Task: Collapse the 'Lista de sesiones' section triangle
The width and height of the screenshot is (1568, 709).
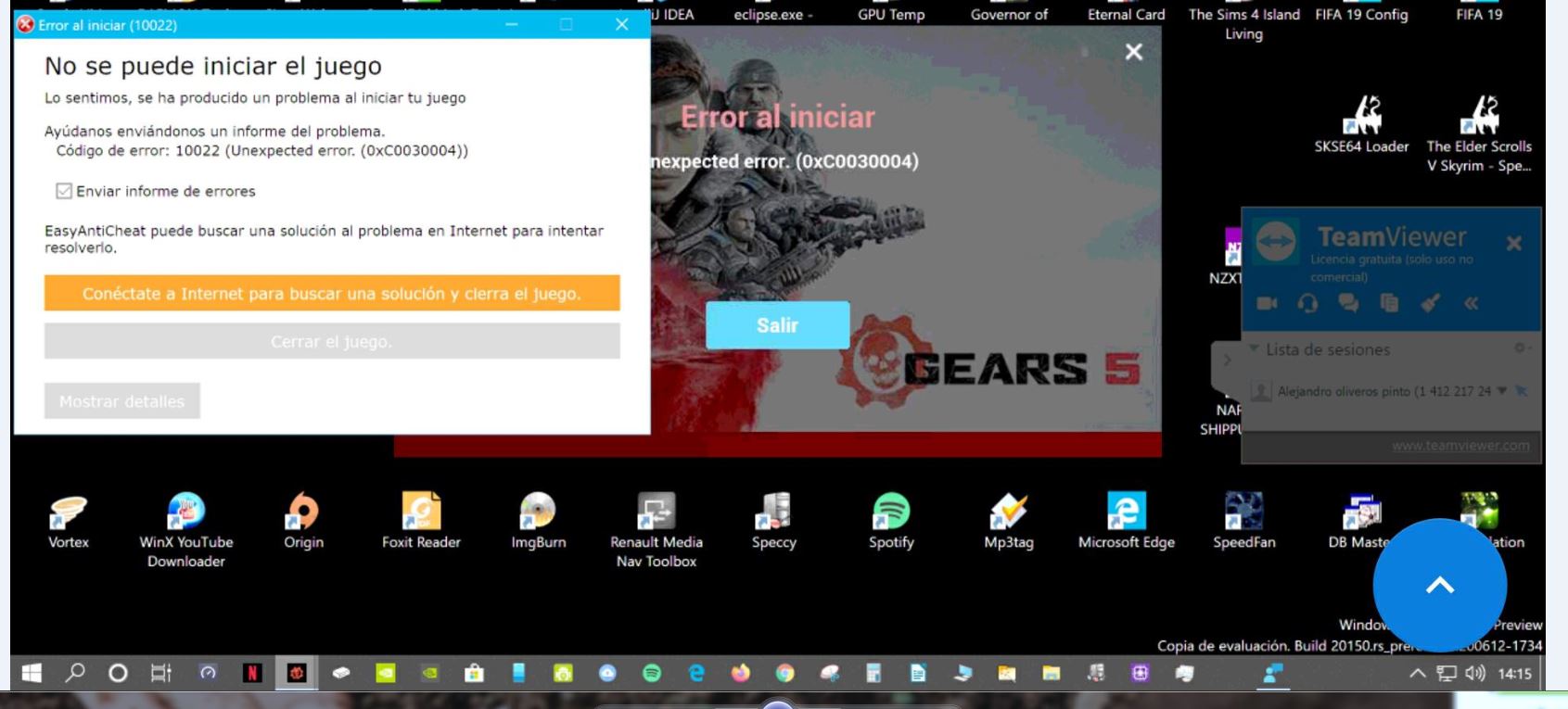Action: [x=1254, y=348]
